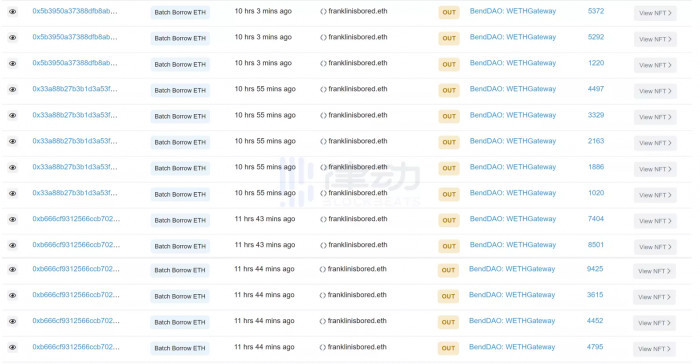
Task: Click eye icon in token 4497 row
Action: (12, 89)
